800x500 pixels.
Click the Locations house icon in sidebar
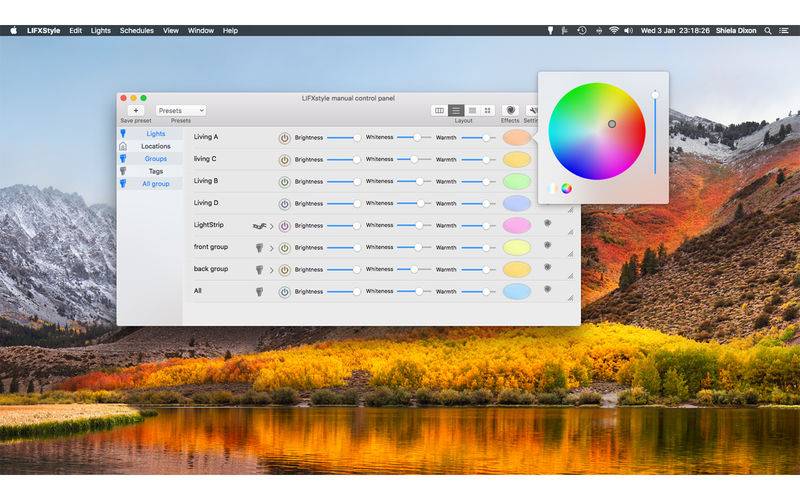click(123, 146)
